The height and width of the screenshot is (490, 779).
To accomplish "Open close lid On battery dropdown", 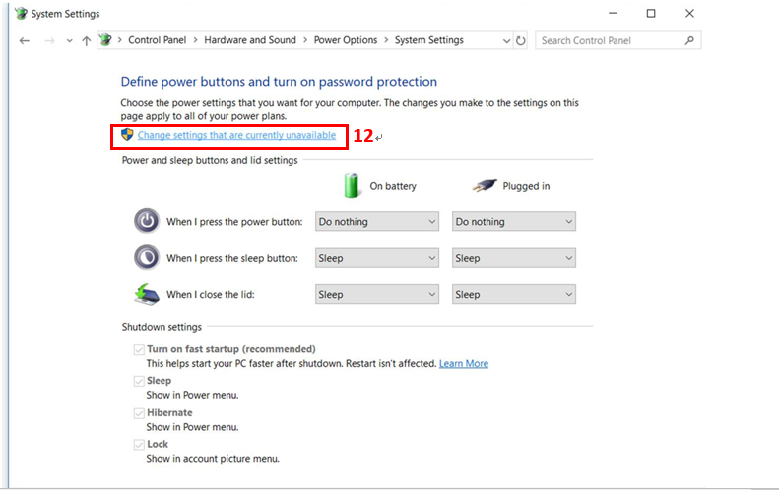I will [377, 294].
